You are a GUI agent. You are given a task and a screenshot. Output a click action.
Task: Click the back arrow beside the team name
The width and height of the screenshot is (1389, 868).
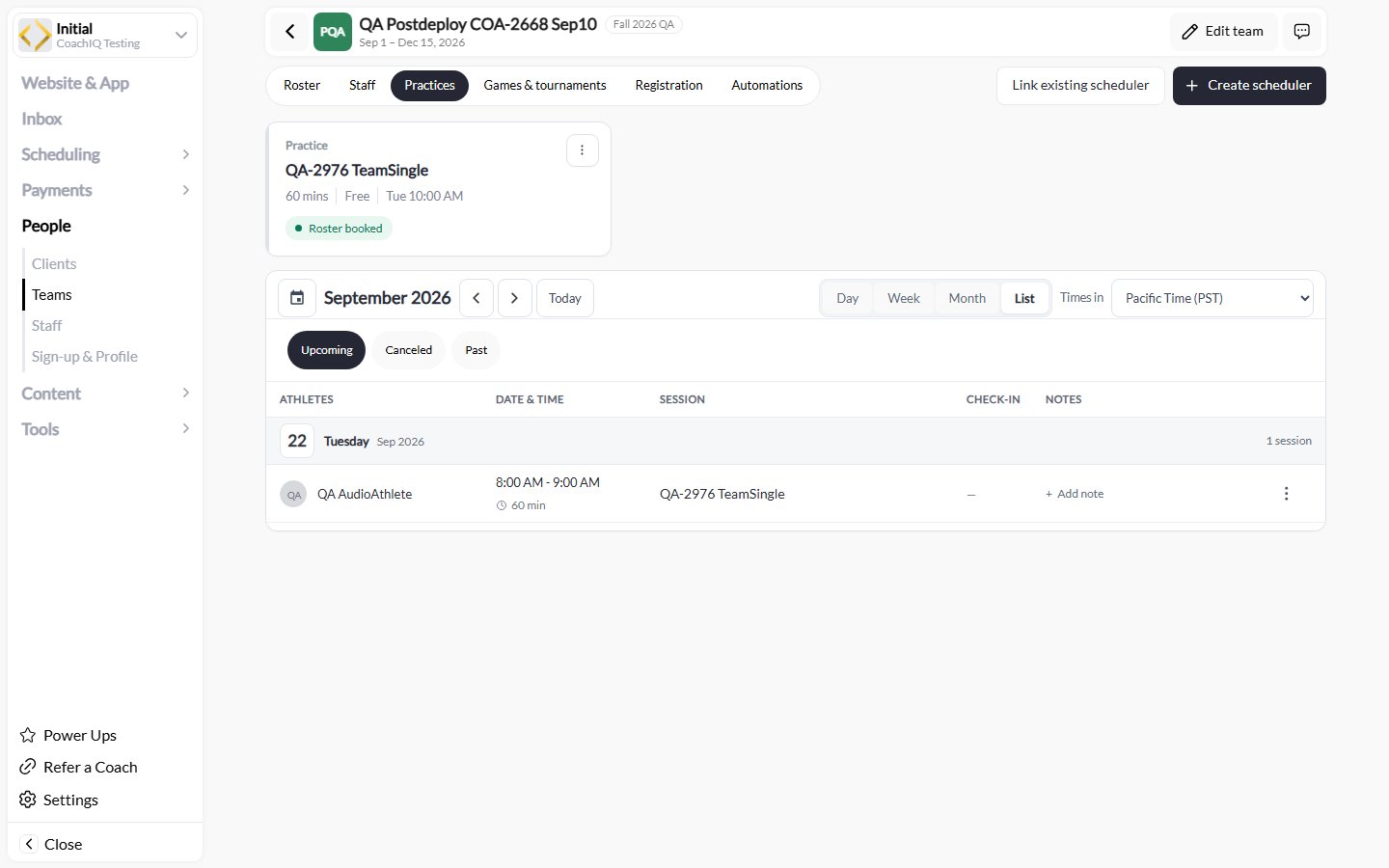290,32
